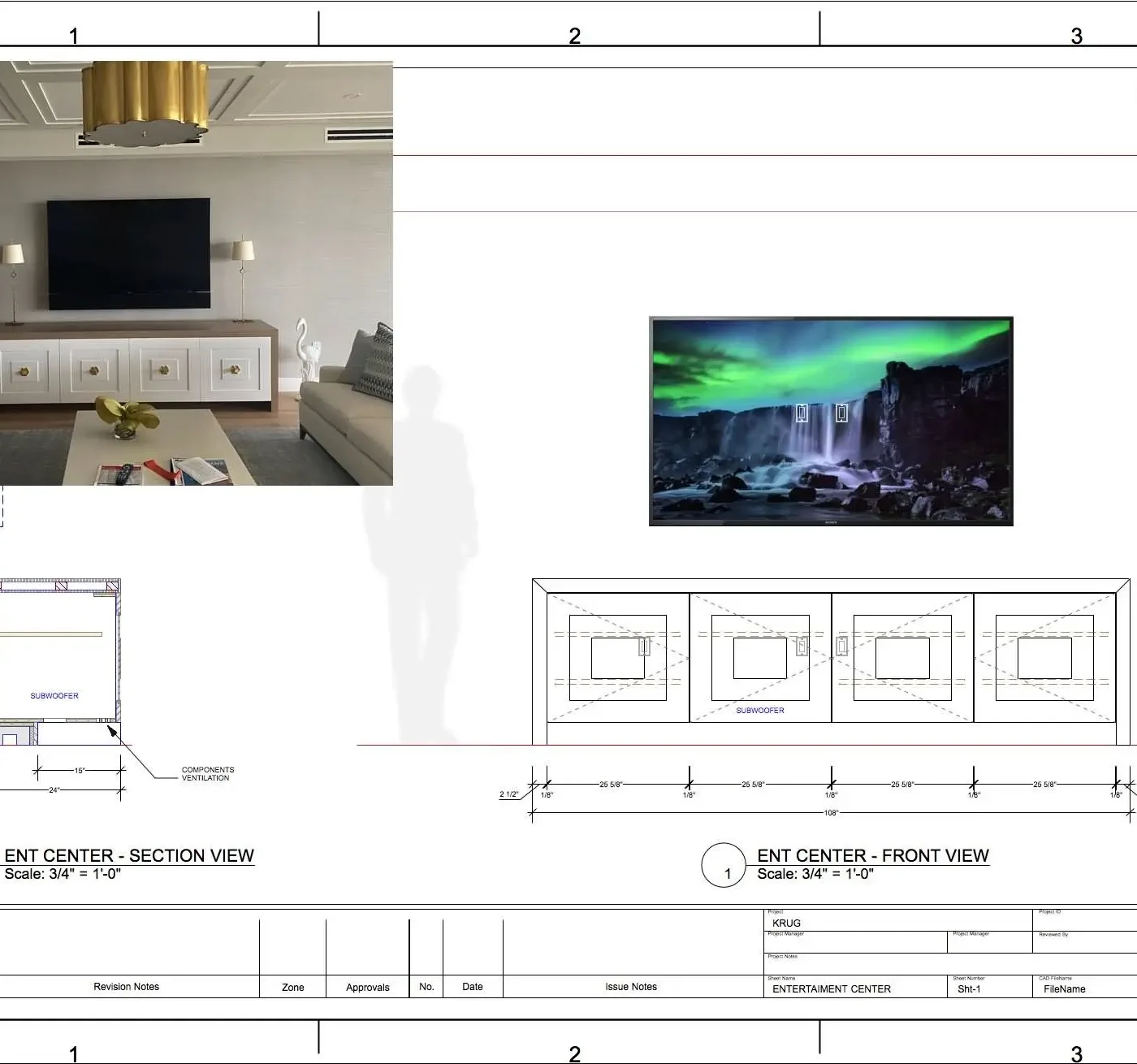Click the 24" depth dimension in the section view
Screen dimensions: 1137x1064
pos(54,789)
